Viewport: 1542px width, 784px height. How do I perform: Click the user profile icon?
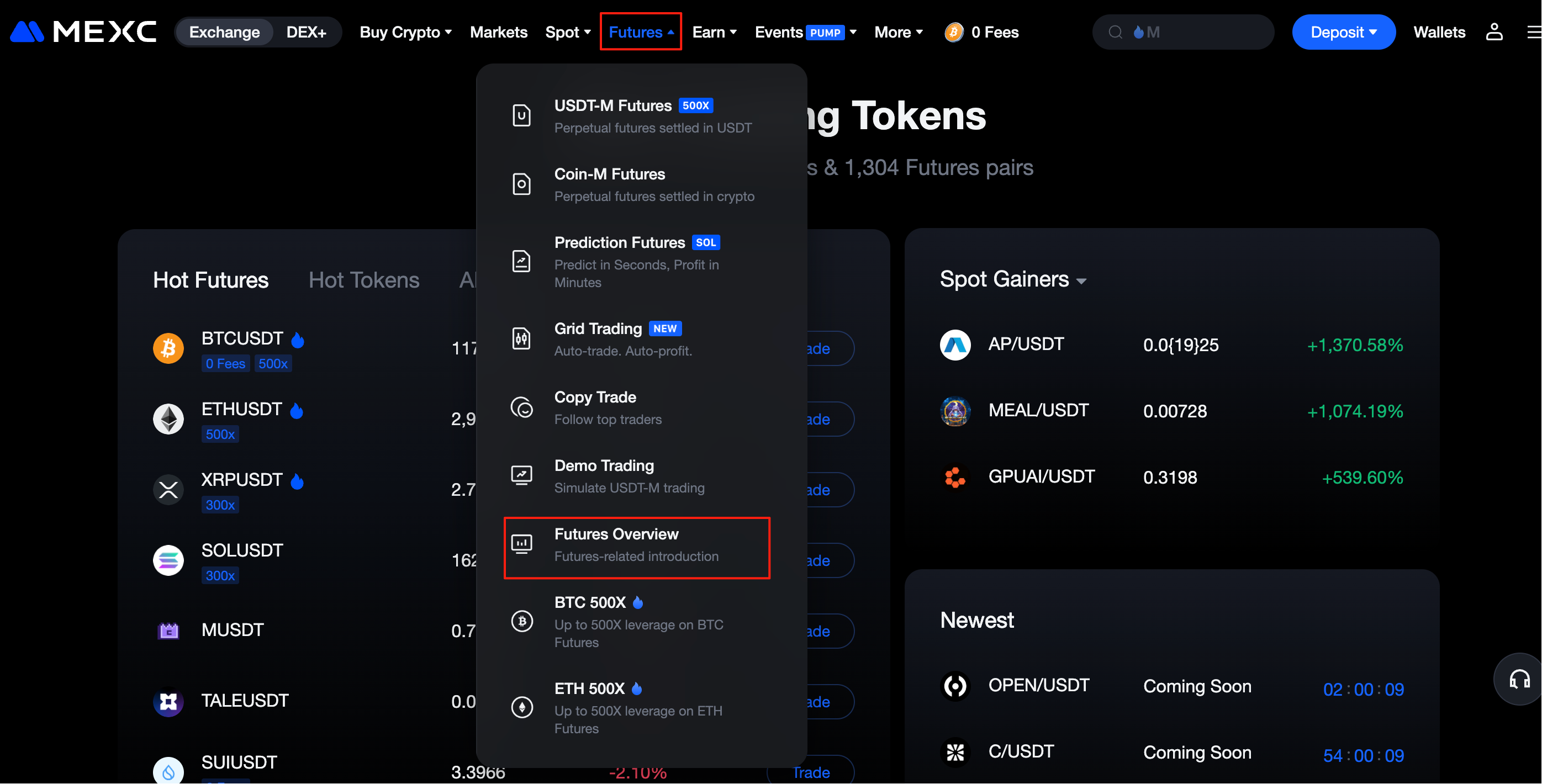(x=1494, y=33)
